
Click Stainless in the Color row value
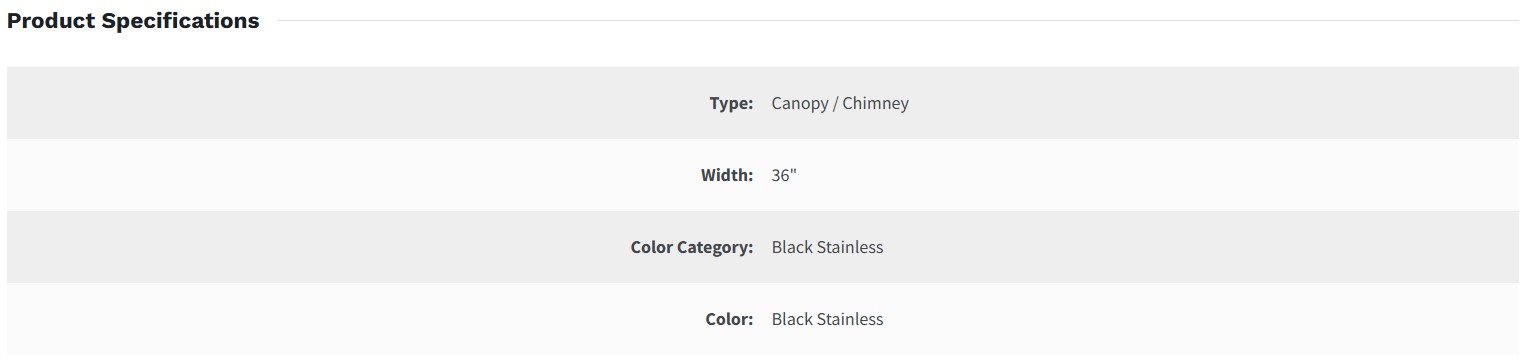(x=850, y=319)
